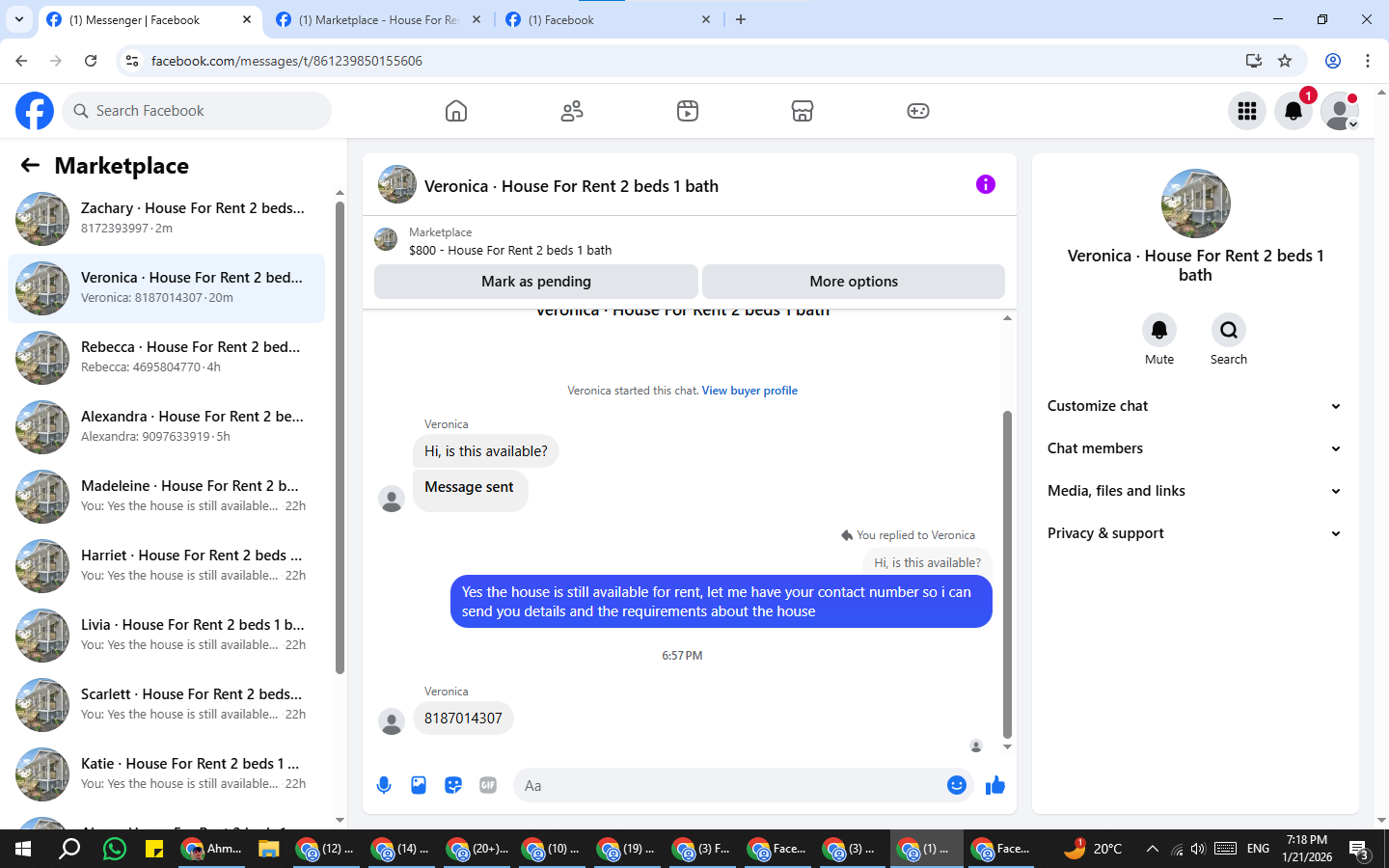1389x868 pixels.
Task: Click the chat messages scrollbar thumb
Action: pos(1007,575)
